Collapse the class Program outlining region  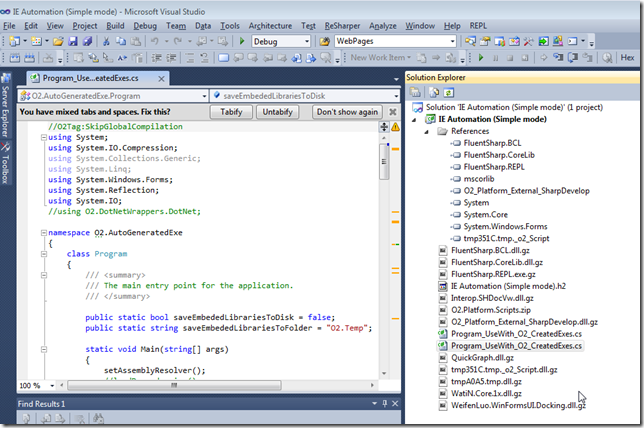pyautogui.click(x=42, y=255)
